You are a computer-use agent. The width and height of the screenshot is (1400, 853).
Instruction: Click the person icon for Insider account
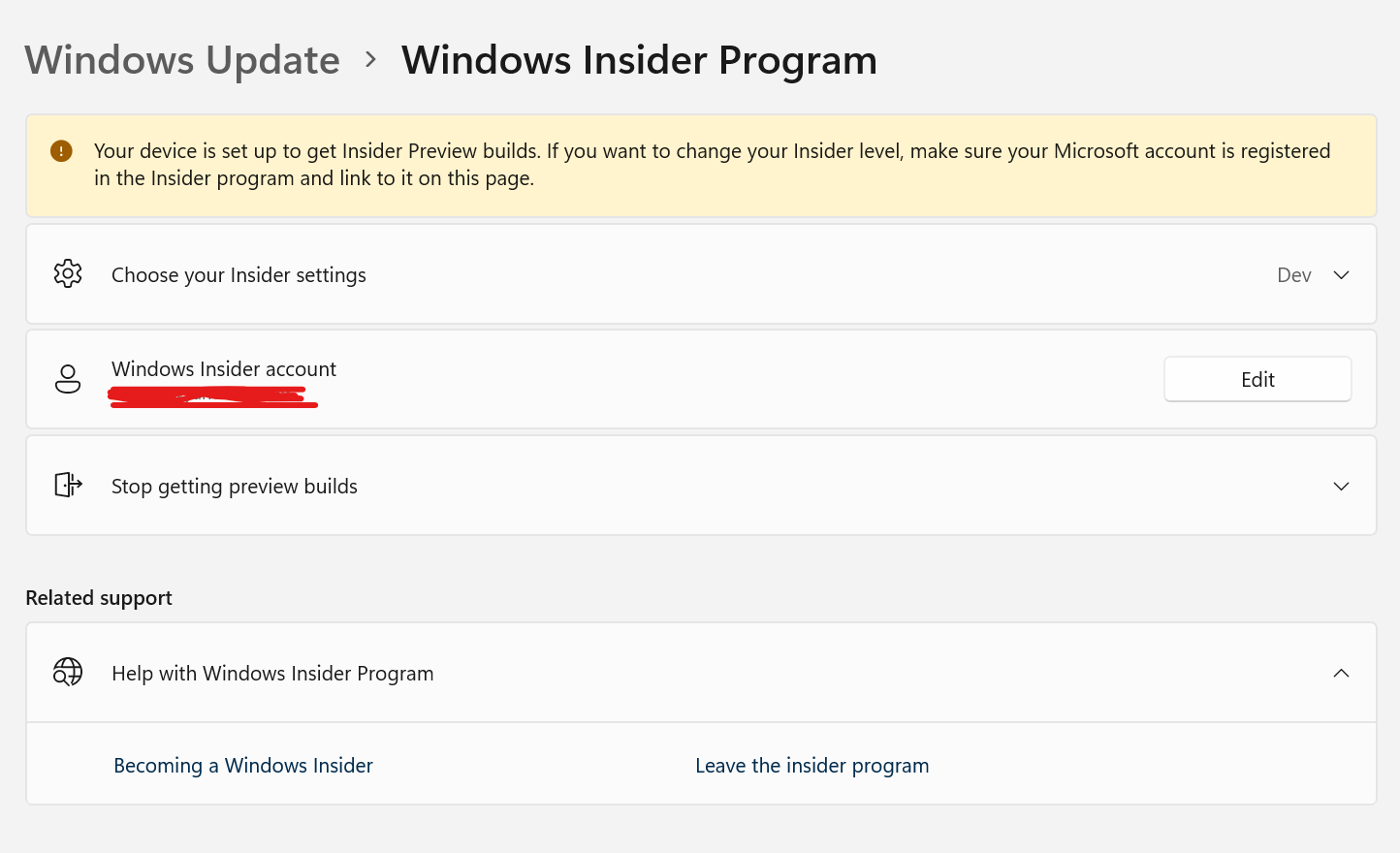click(x=68, y=379)
